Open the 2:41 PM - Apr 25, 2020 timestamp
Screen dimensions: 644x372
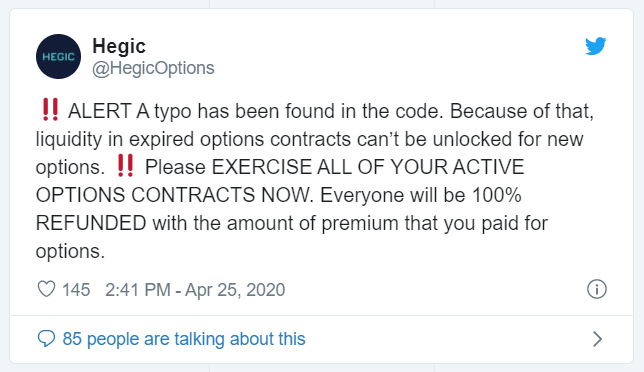(x=195, y=290)
